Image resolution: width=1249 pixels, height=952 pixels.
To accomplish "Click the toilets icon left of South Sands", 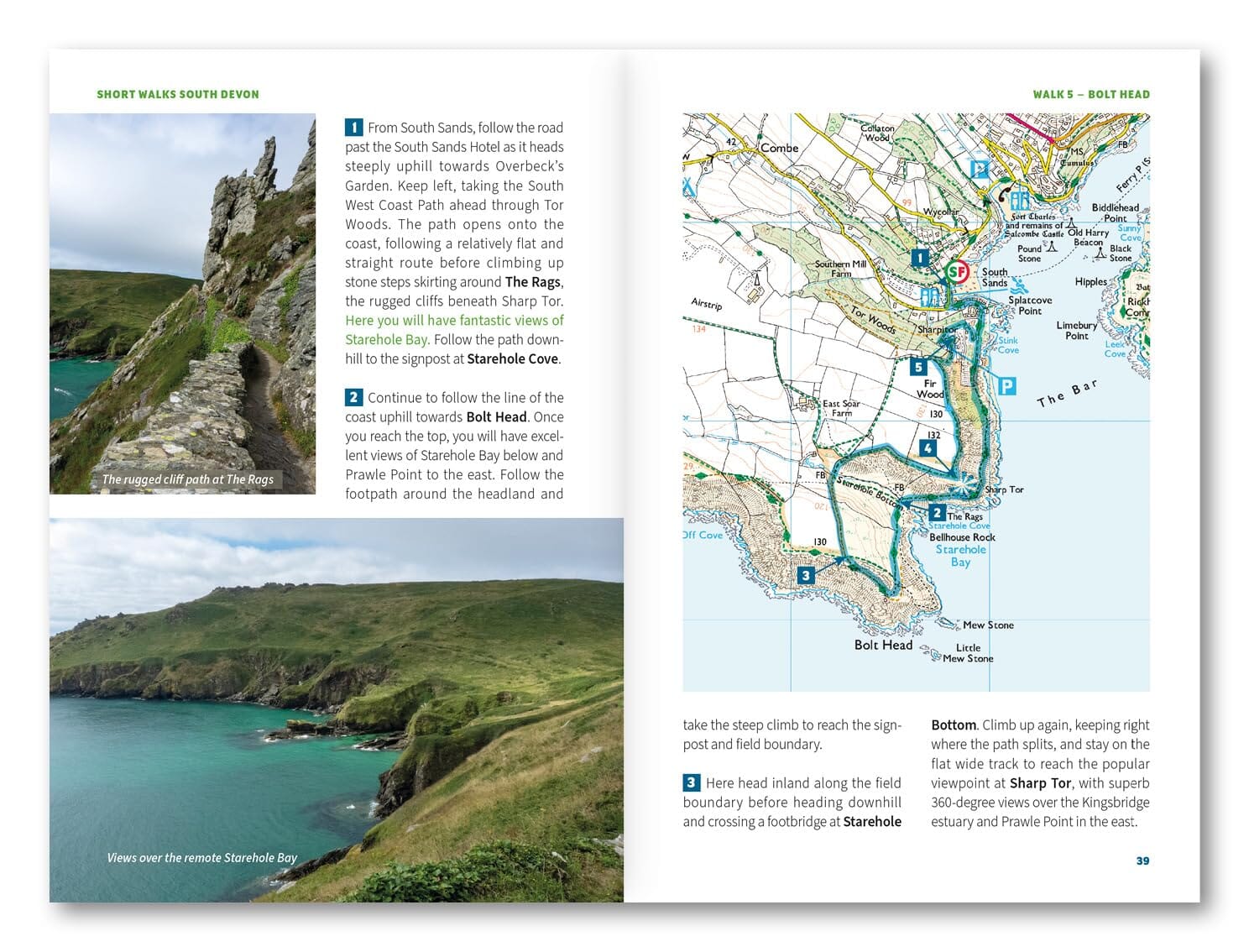I will click(x=931, y=297).
